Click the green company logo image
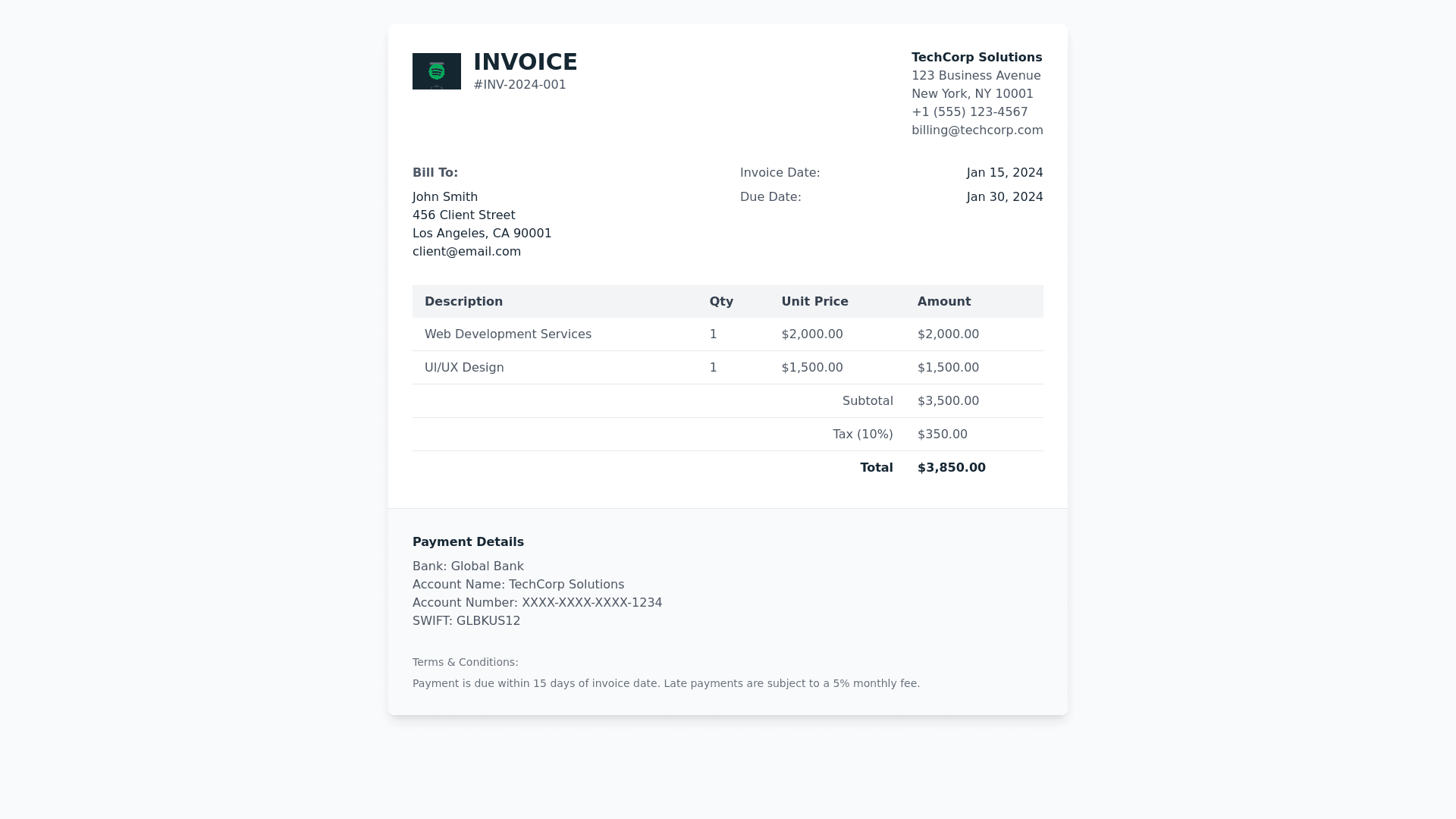 pos(436,71)
